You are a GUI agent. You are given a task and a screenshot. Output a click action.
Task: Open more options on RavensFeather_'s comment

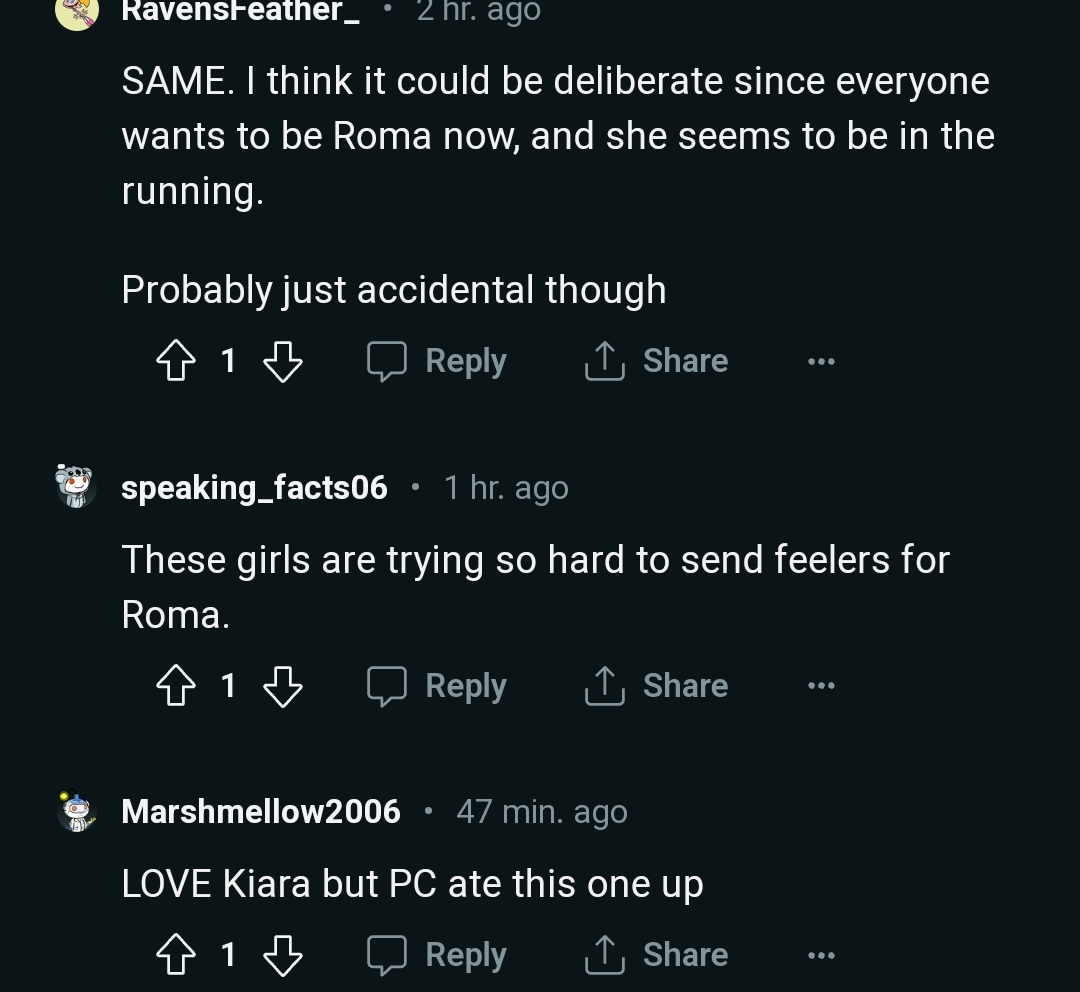821,361
